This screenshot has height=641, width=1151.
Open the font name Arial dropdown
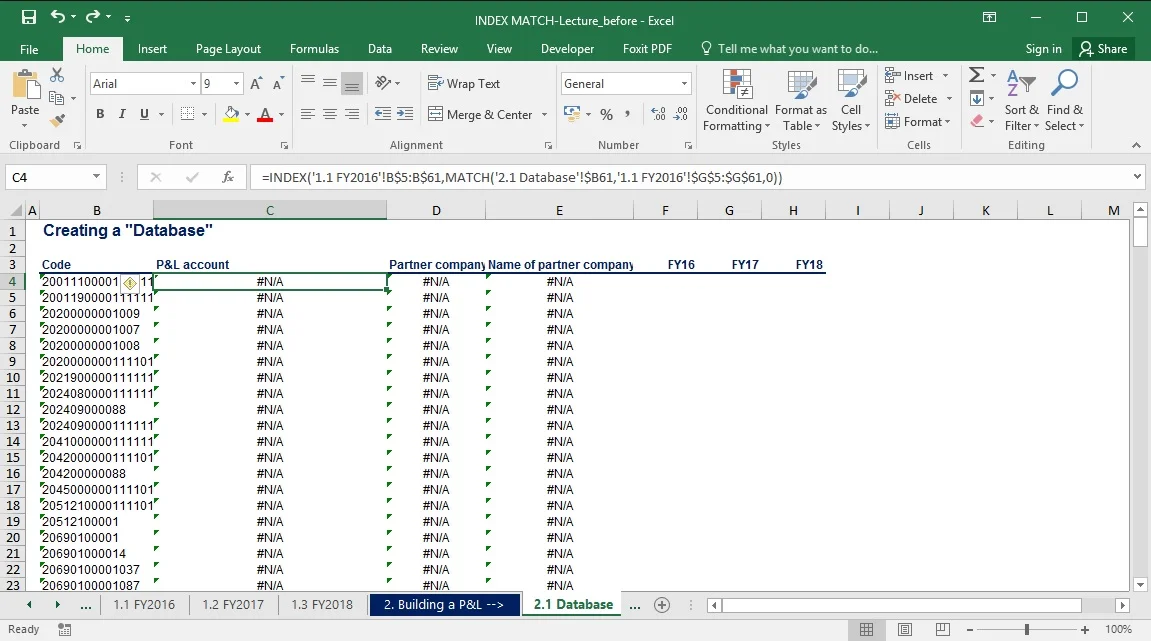click(x=193, y=84)
